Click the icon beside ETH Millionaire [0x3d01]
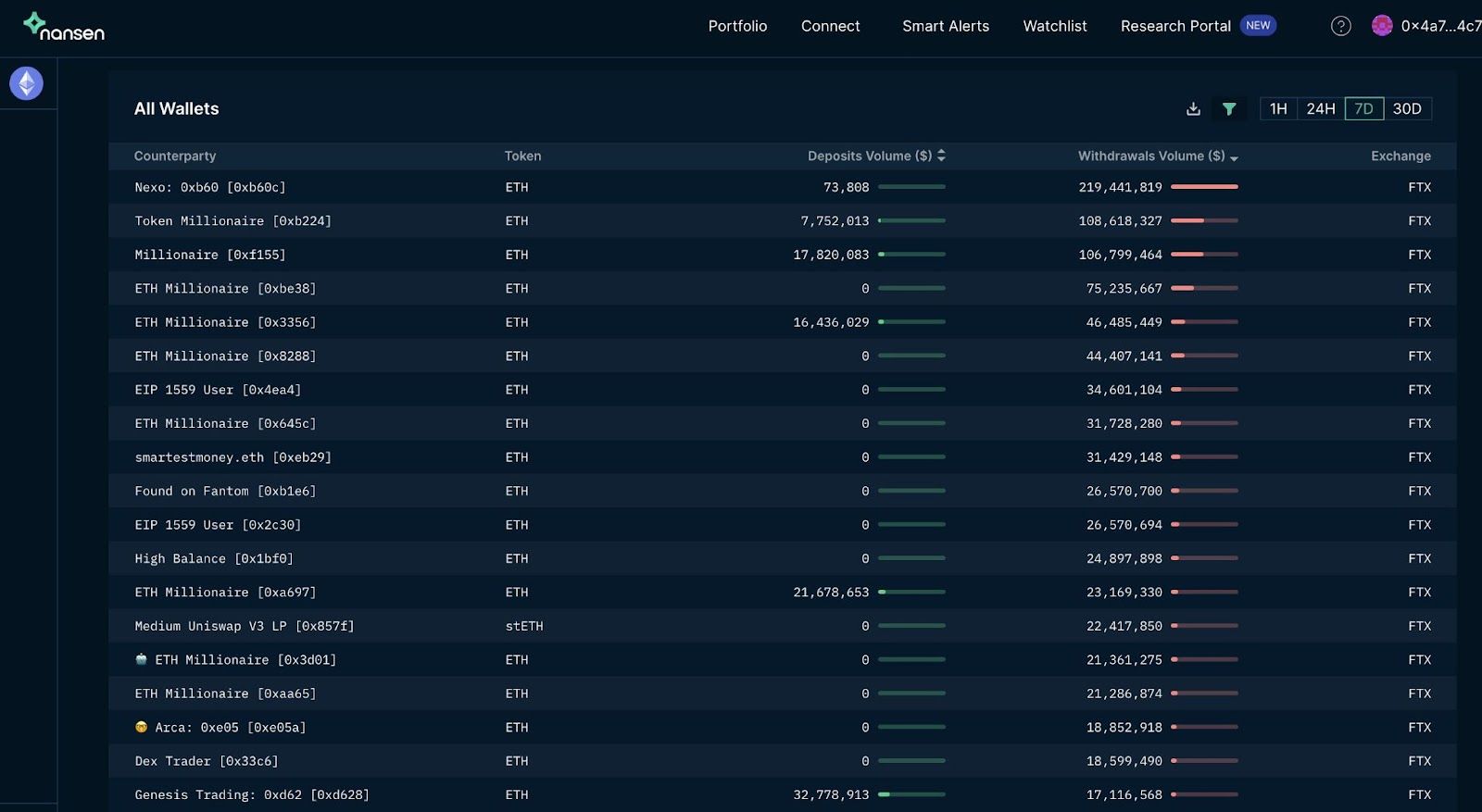1482x812 pixels. click(x=141, y=660)
